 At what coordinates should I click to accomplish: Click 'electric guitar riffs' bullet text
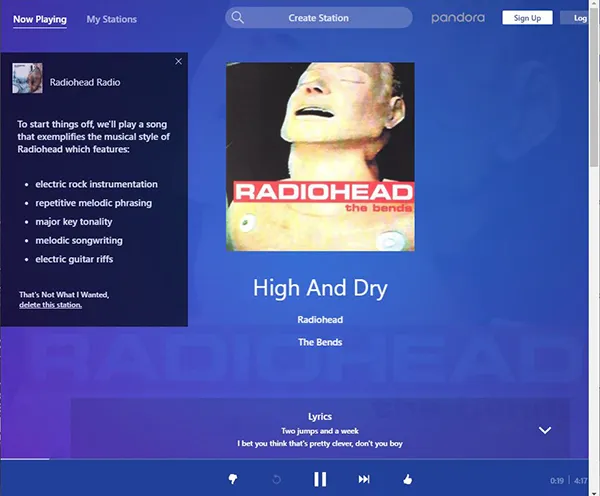[x=74, y=259]
